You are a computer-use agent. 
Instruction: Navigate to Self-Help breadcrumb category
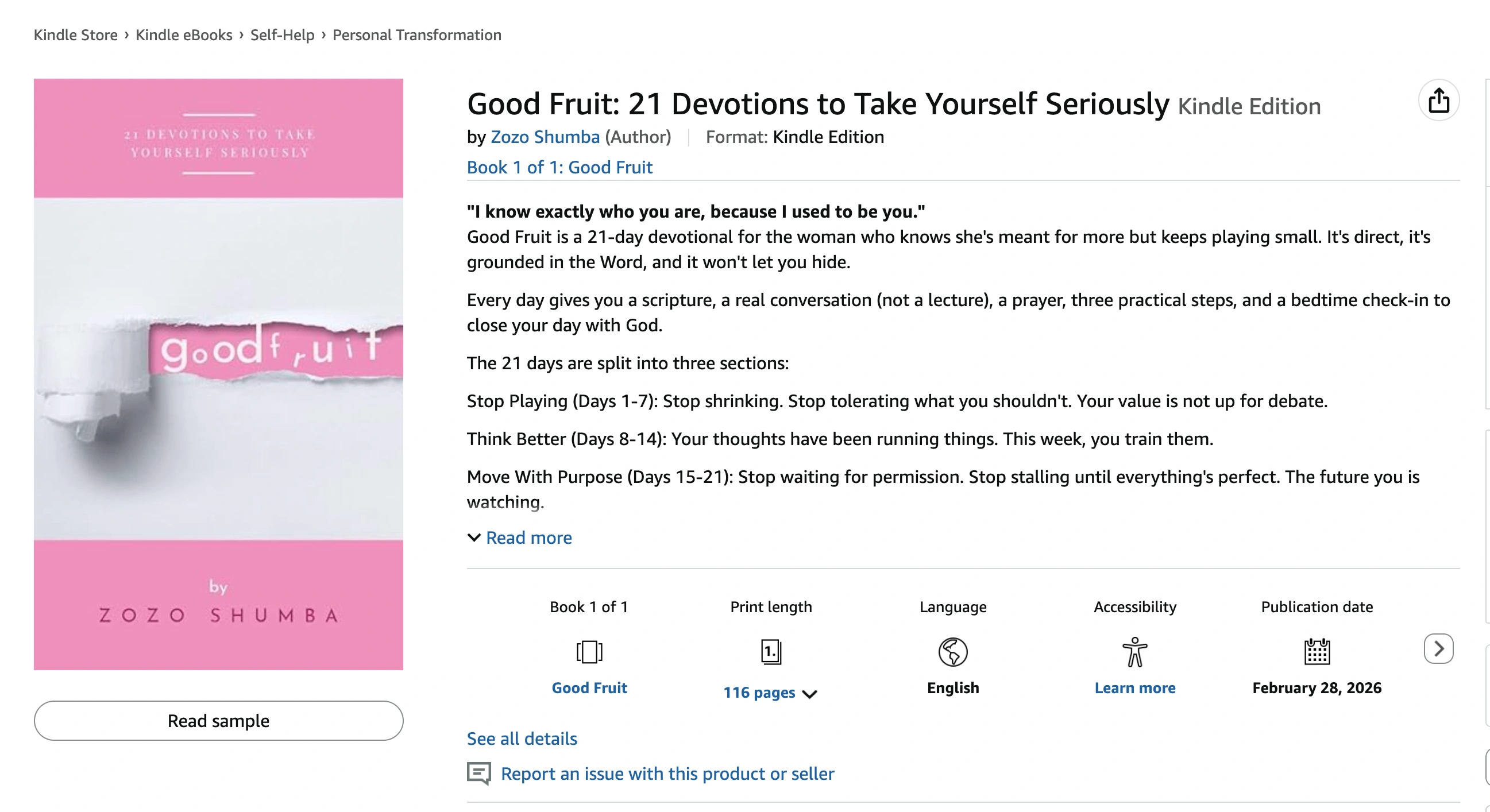(x=282, y=34)
